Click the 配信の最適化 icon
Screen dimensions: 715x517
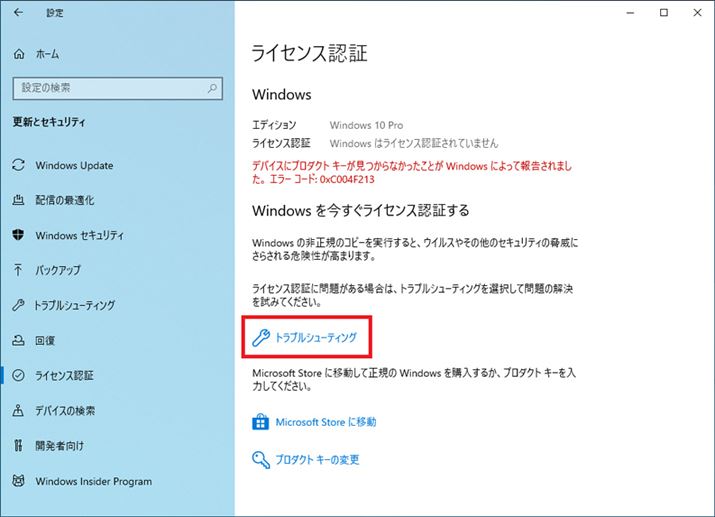coord(18,200)
